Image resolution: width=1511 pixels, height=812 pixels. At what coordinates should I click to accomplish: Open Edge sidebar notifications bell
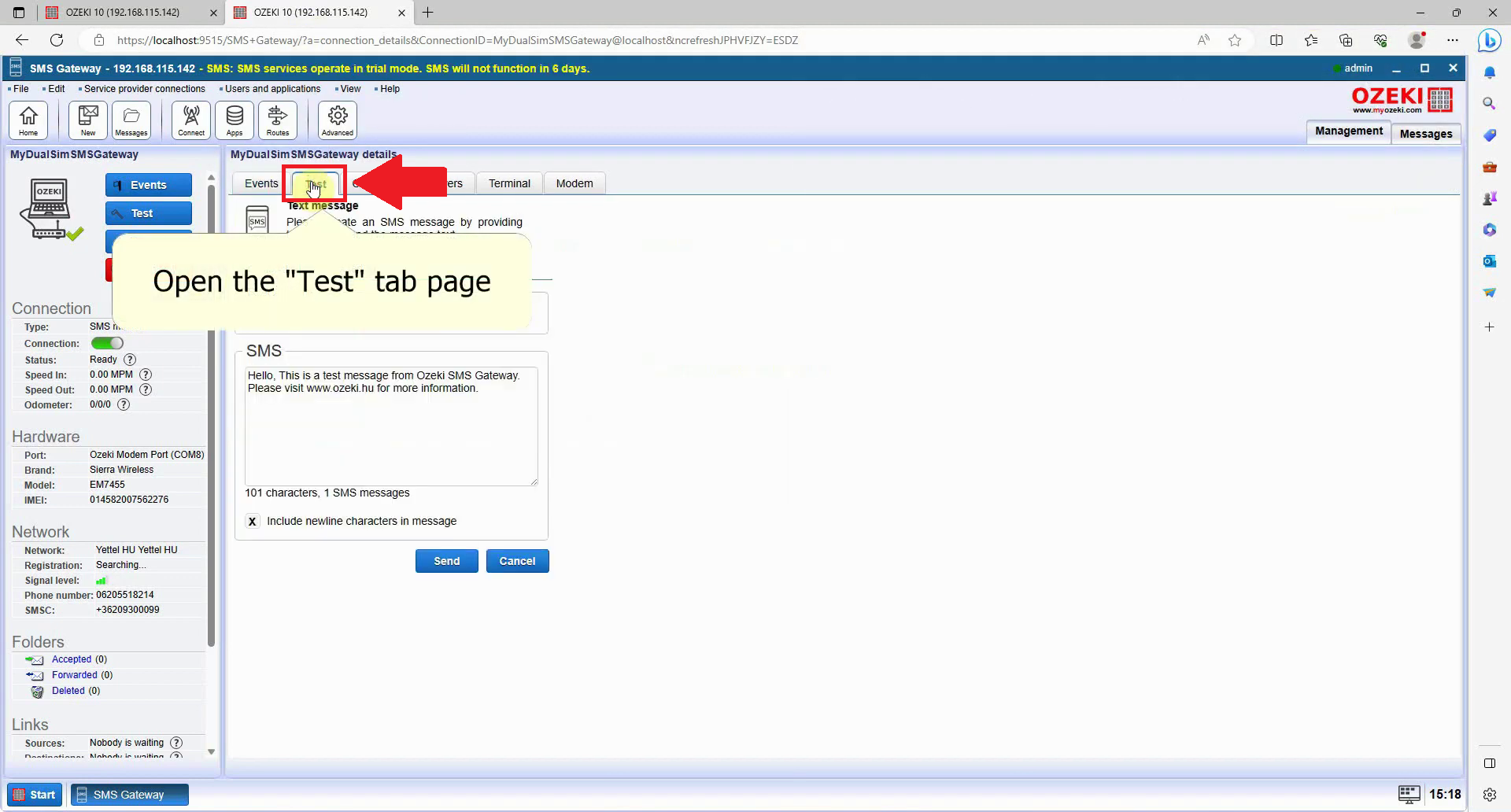click(1489, 72)
